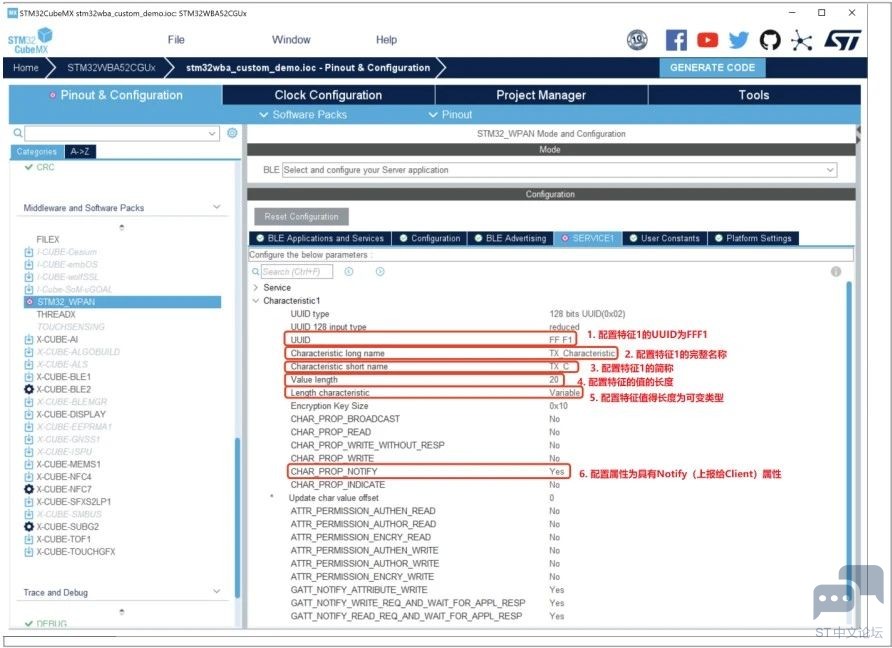Select THREADX in the middleware list
Image resolution: width=892 pixels, height=648 pixels.
pyautogui.click(x=56, y=314)
